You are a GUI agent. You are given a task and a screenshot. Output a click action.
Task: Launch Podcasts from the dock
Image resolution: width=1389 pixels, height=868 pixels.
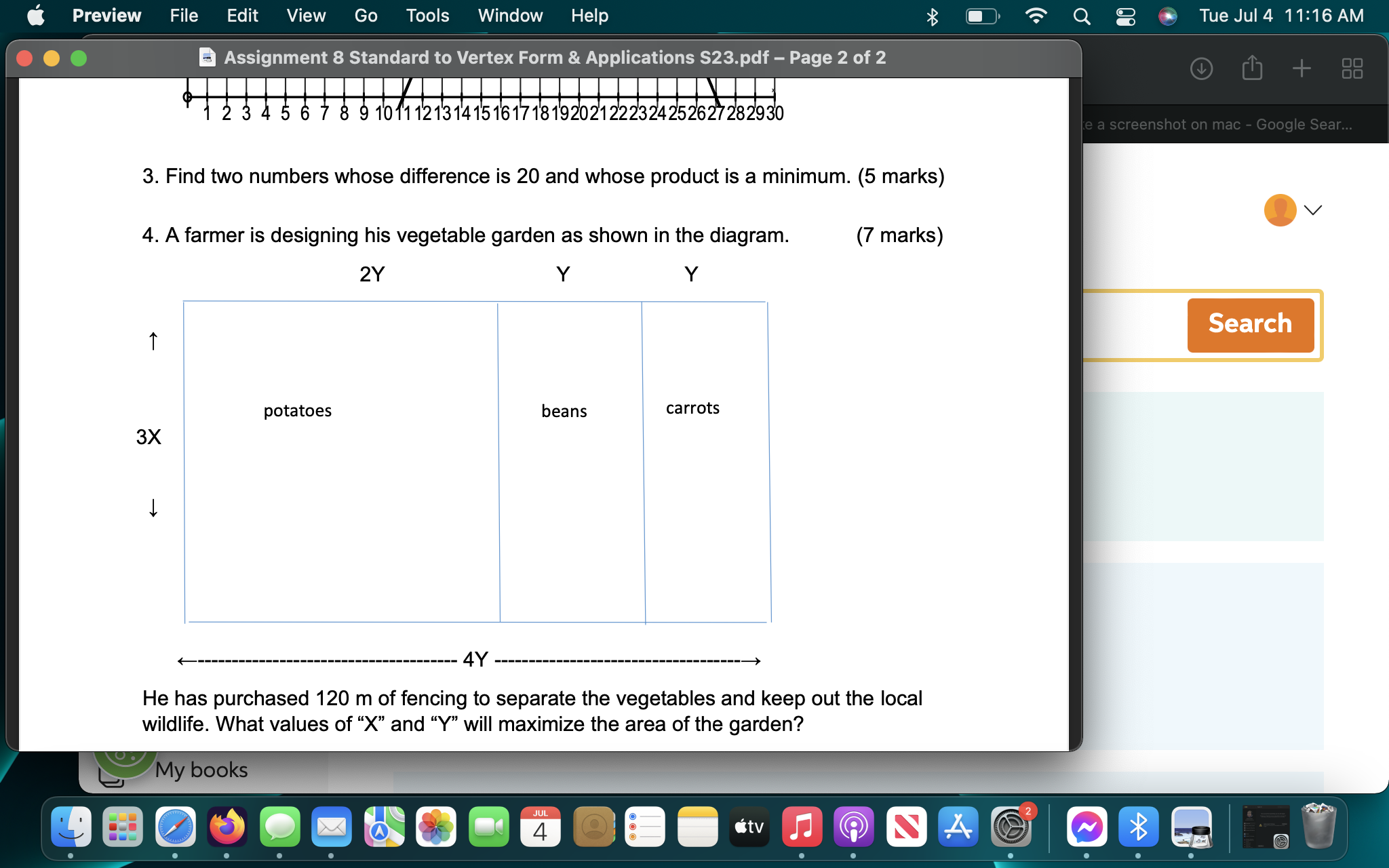click(x=854, y=827)
